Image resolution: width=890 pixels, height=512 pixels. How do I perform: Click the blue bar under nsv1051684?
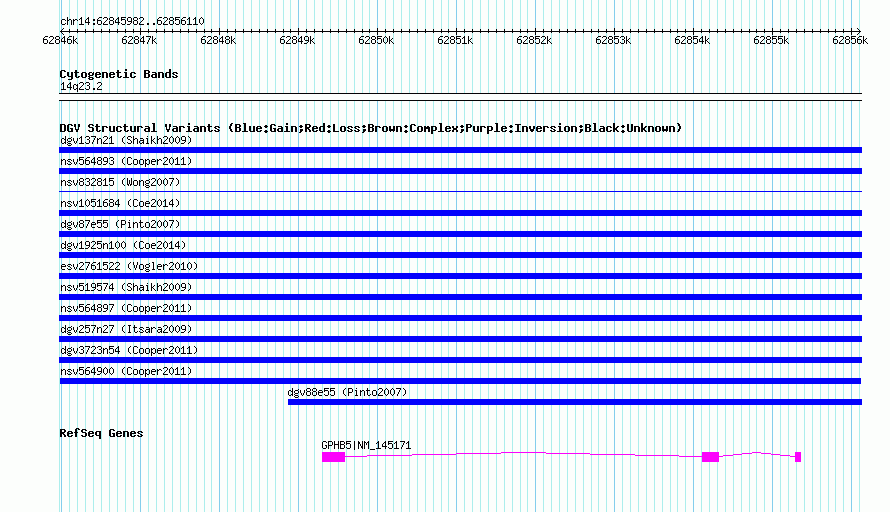[460, 213]
